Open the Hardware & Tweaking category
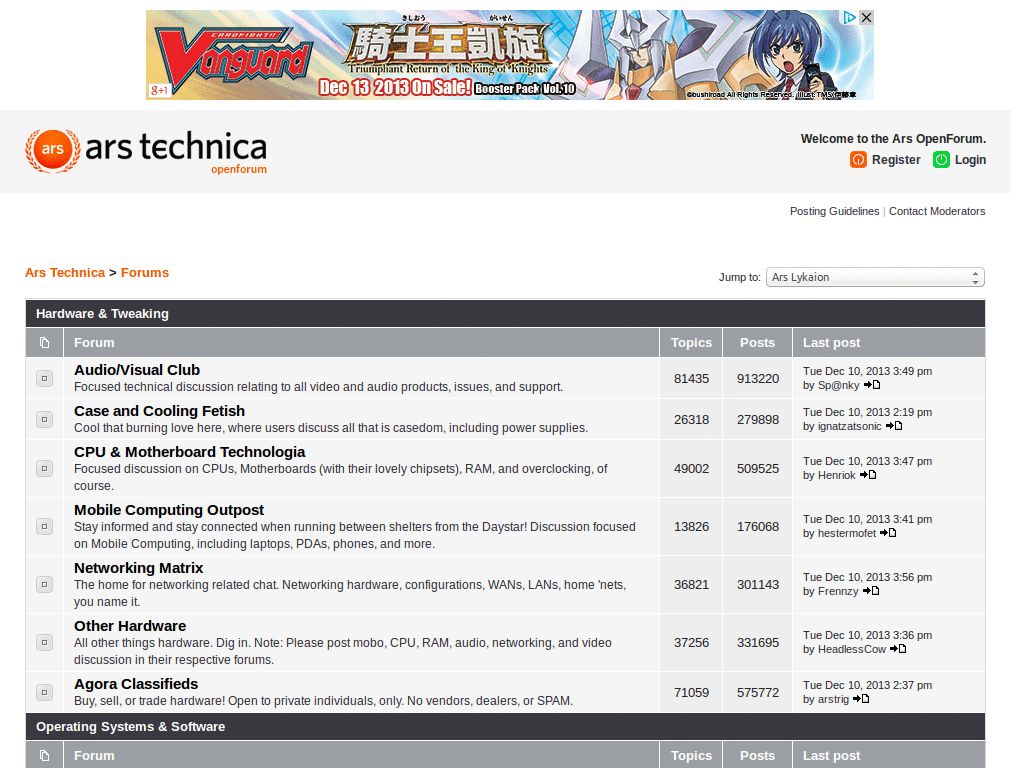 click(x=103, y=313)
